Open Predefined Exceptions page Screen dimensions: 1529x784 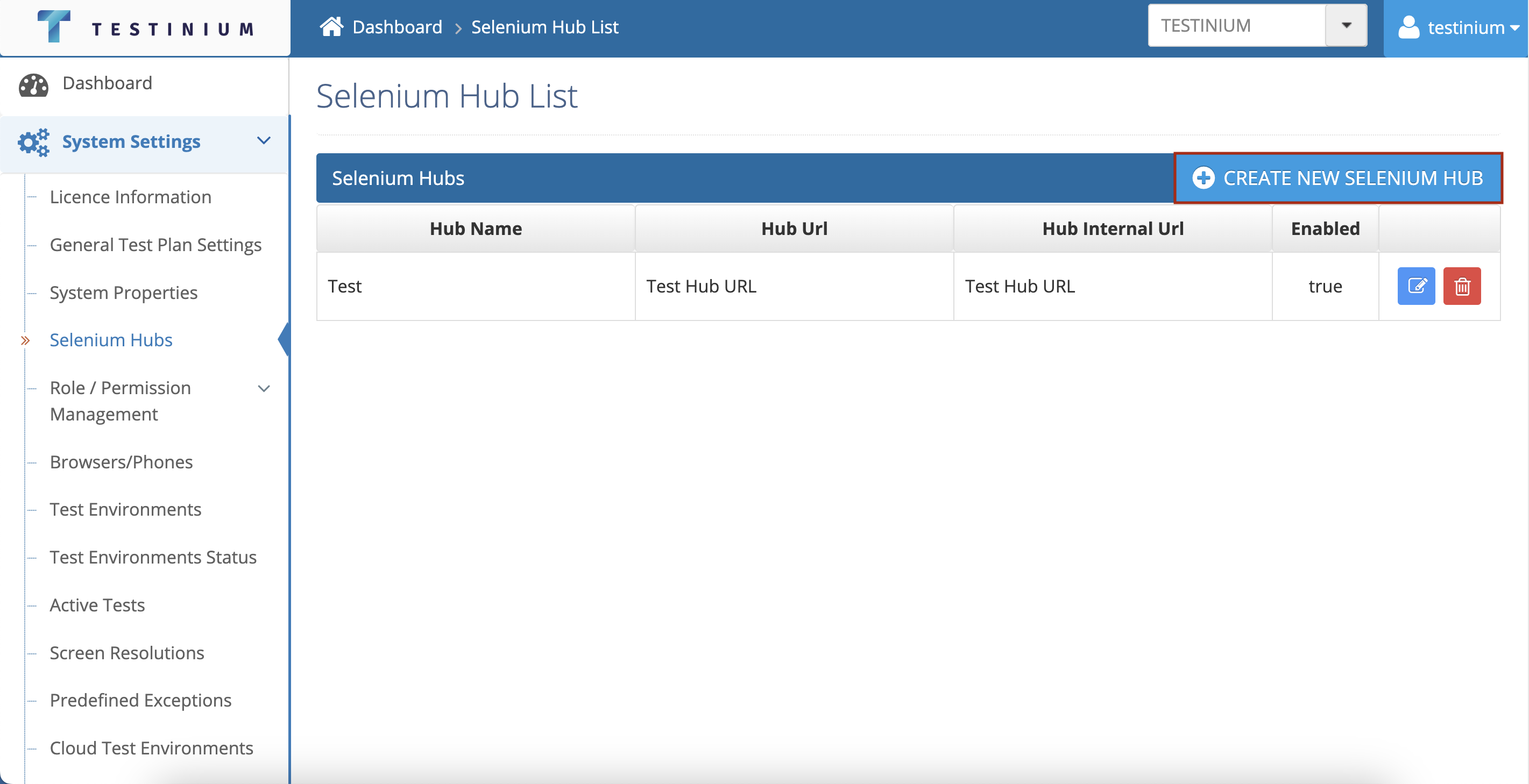(x=140, y=700)
